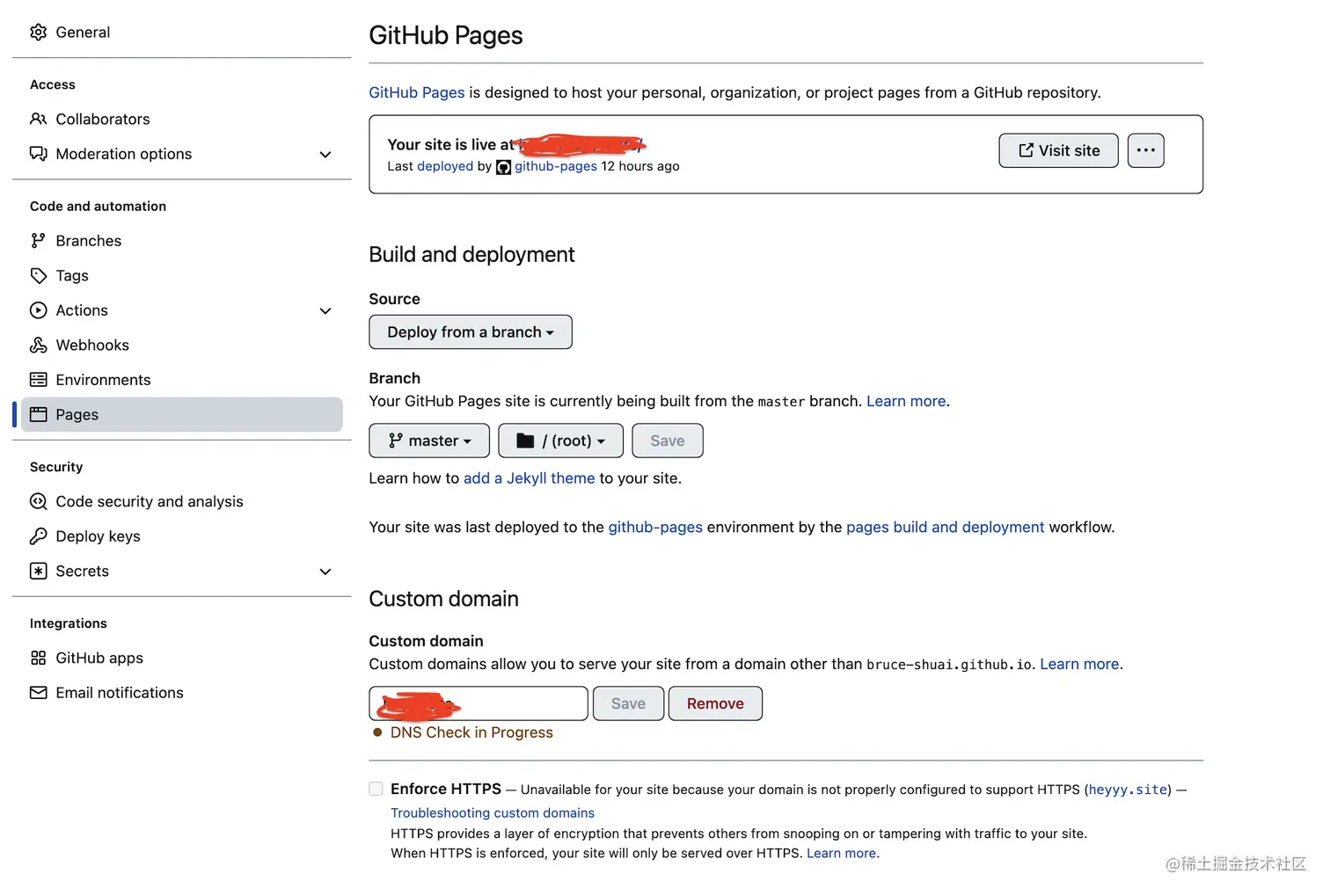Click the github-pages link near 12 hours ago
The image size is (1330, 896).
click(x=556, y=166)
